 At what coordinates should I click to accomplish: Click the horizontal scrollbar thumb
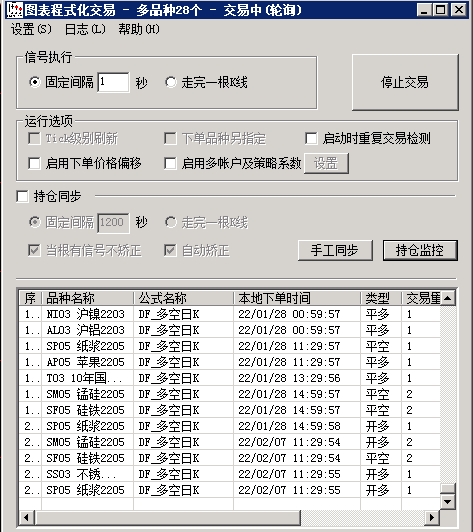click(167, 517)
